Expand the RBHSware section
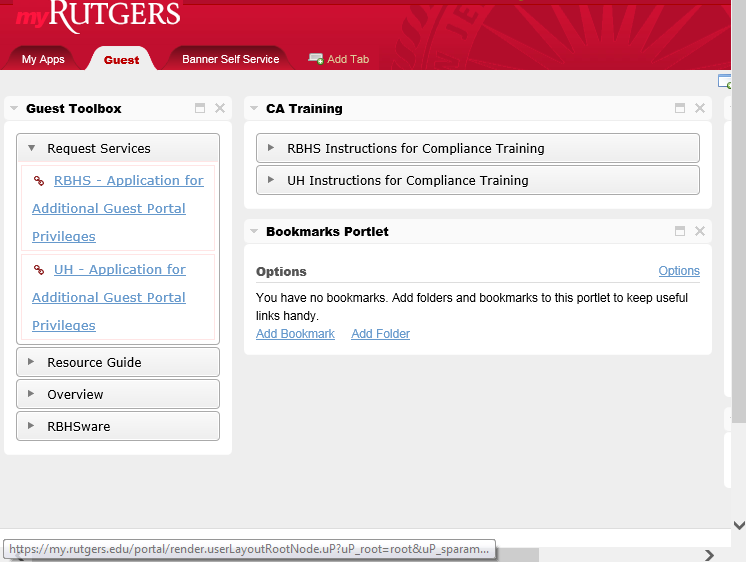The image size is (746, 562). pos(118,426)
